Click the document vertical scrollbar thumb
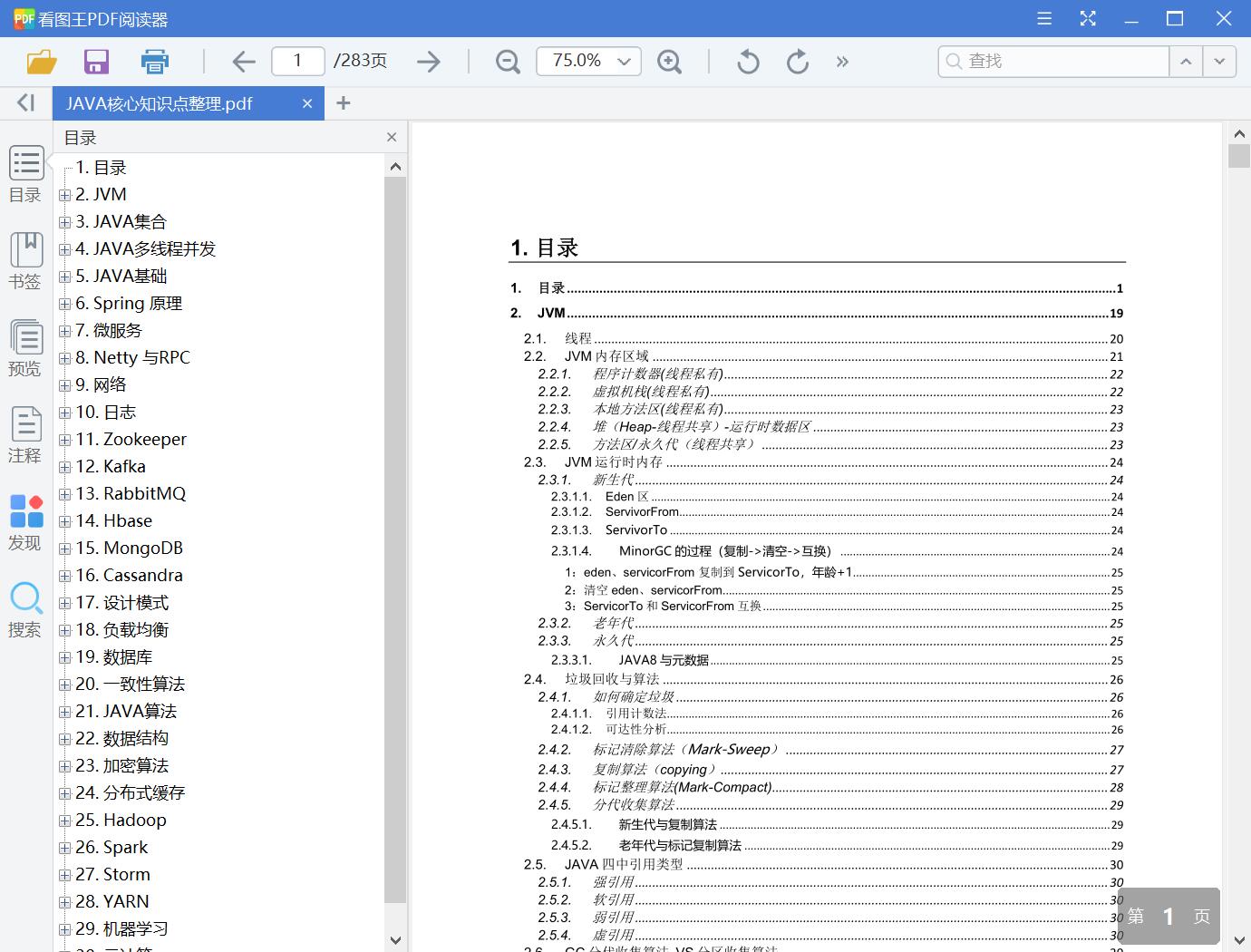The height and width of the screenshot is (952, 1251). click(1239, 155)
